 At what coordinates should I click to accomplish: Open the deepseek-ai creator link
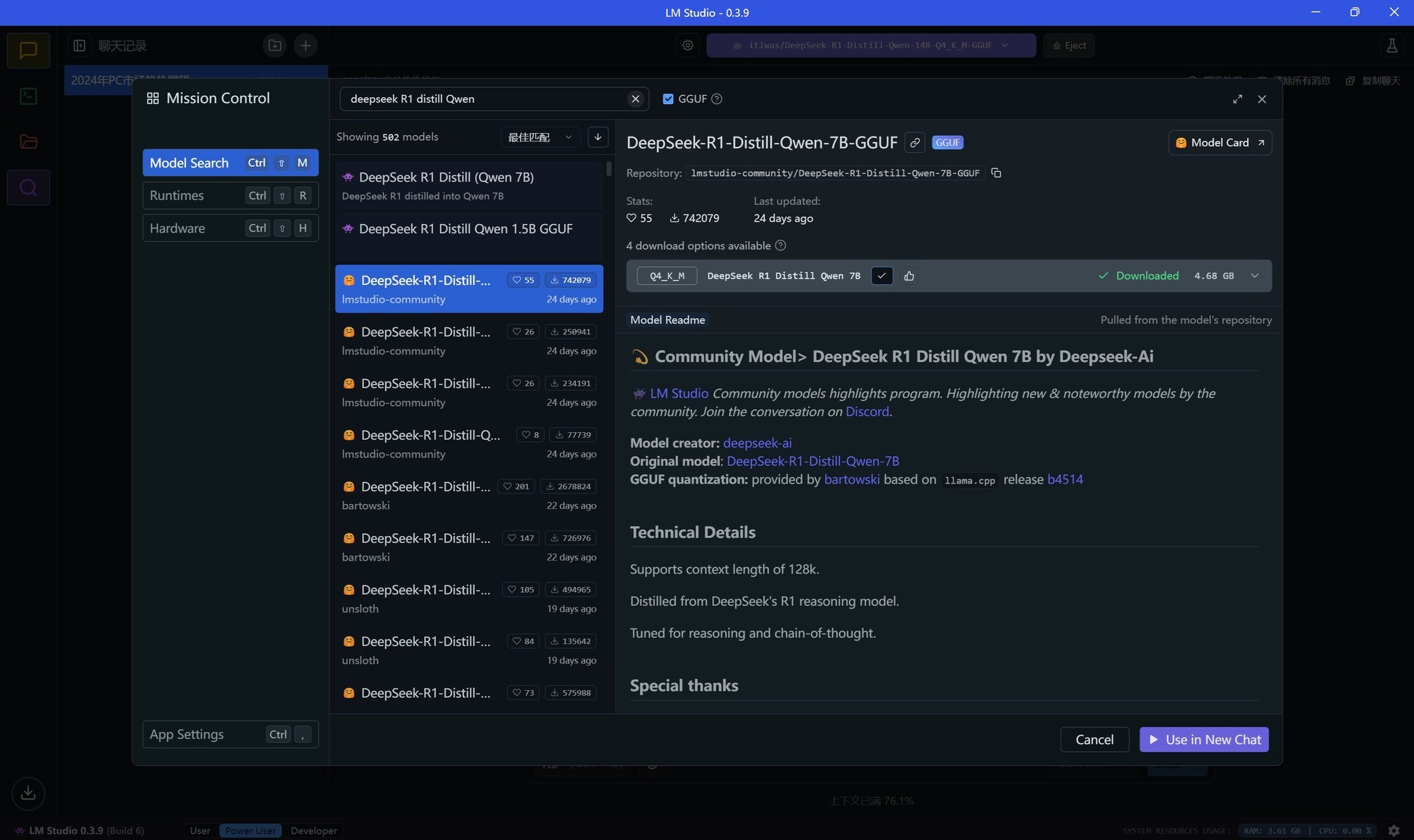click(x=757, y=443)
